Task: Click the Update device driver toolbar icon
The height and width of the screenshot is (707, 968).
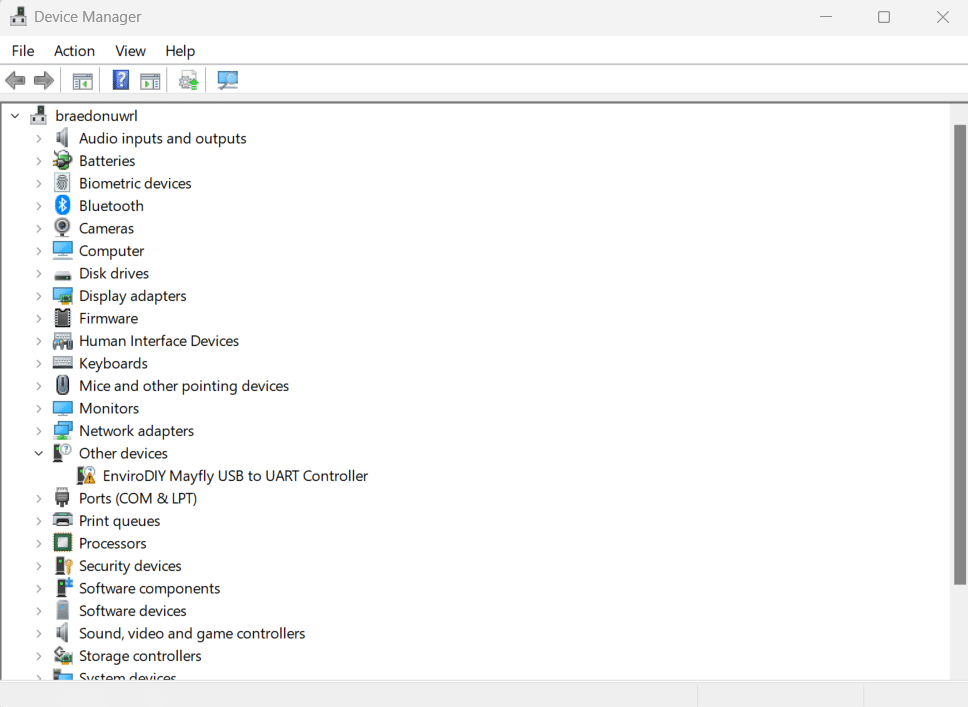Action: point(188,80)
